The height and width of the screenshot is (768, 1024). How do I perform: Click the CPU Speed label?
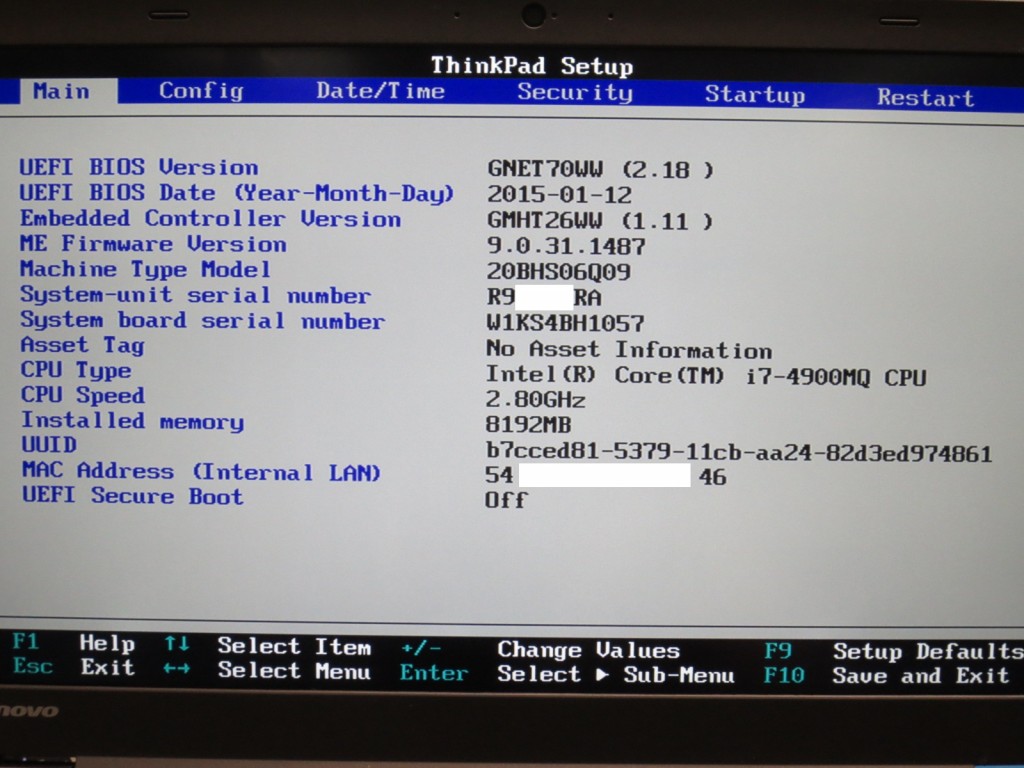click(83, 395)
